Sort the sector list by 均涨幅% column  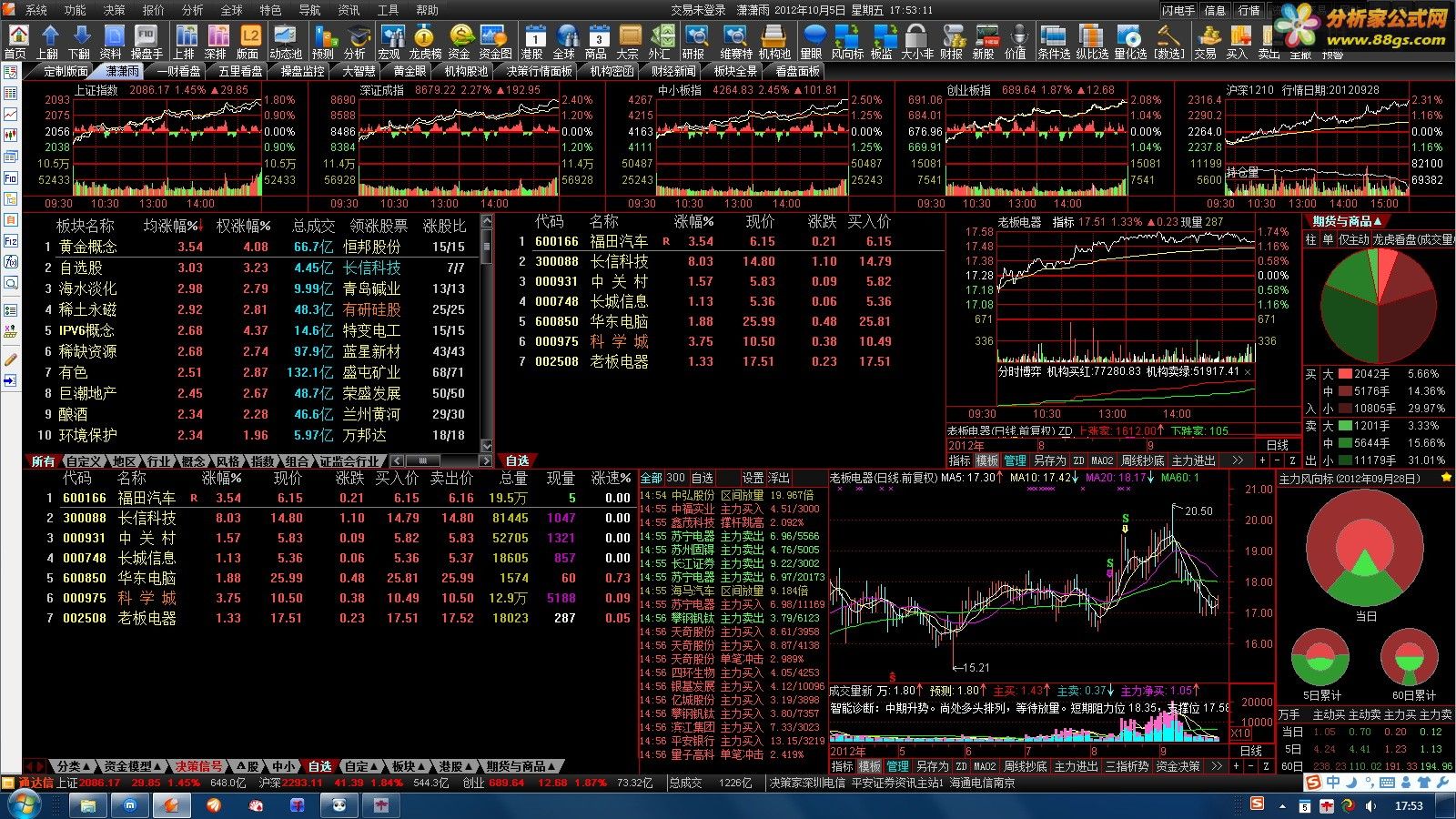173,225
